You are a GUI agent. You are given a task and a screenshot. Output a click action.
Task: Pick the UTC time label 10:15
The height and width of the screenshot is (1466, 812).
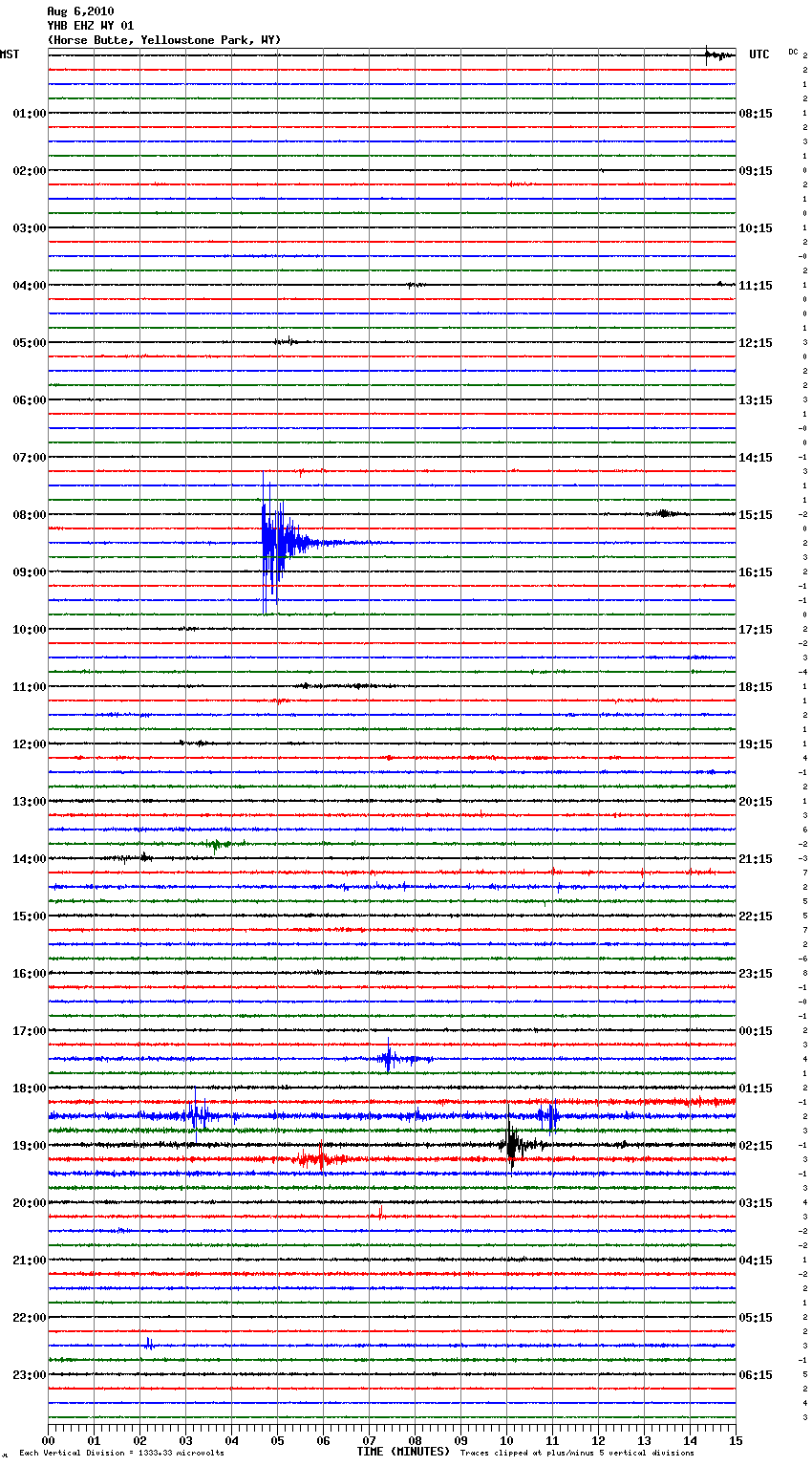pos(756,228)
